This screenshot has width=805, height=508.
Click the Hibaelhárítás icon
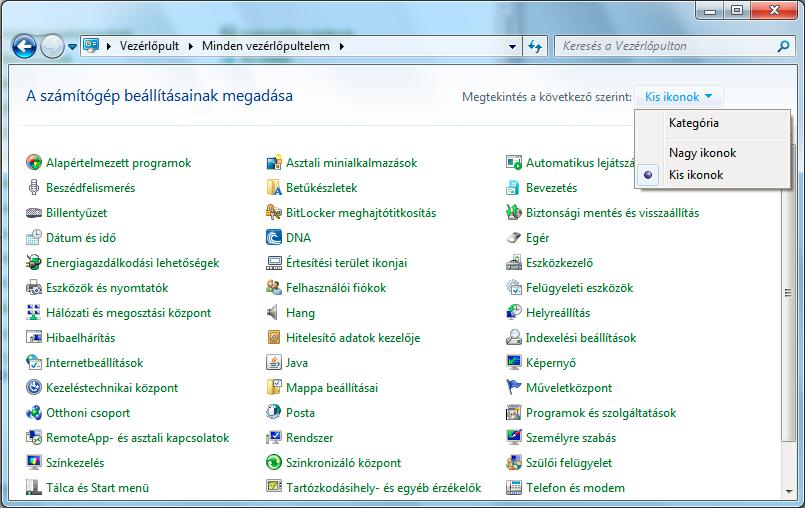coord(34,337)
